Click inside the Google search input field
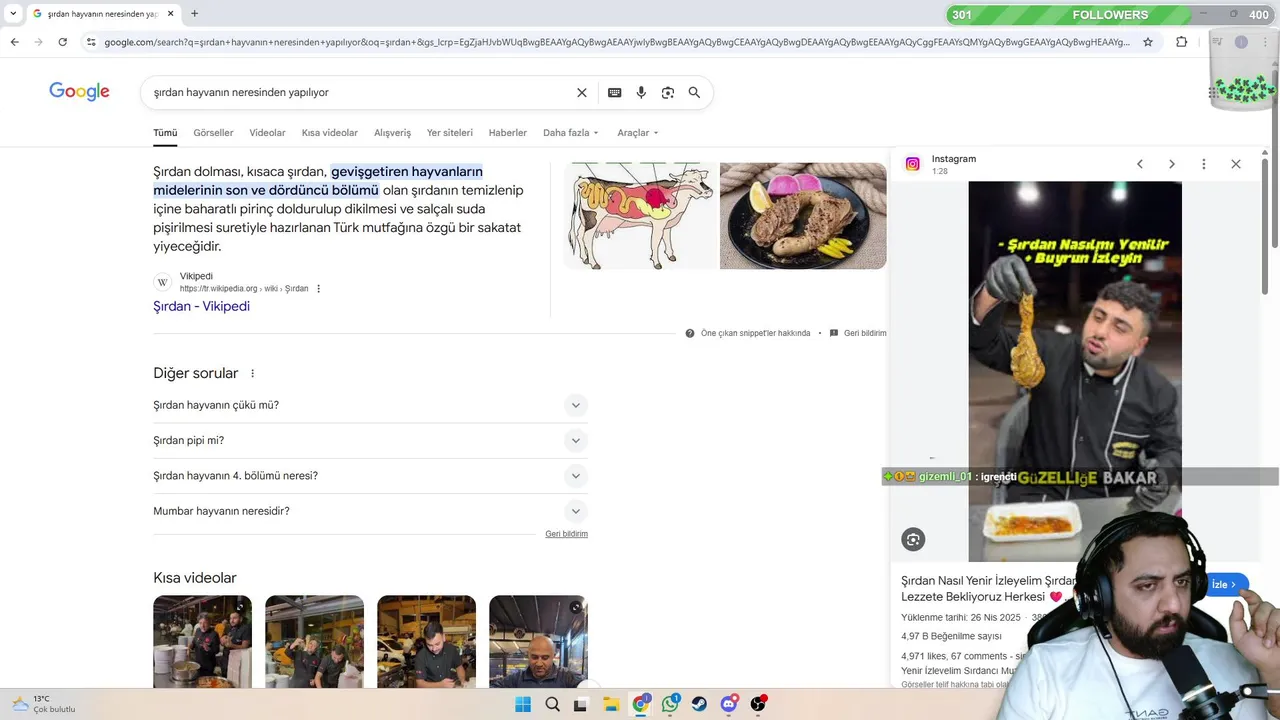This screenshot has height=720, width=1280. (360, 92)
